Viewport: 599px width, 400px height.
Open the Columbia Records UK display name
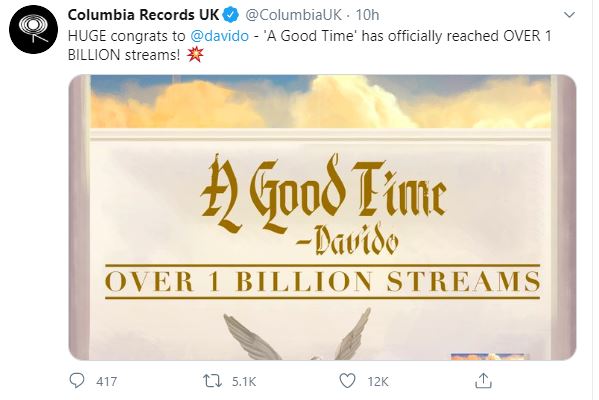tap(143, 15)
